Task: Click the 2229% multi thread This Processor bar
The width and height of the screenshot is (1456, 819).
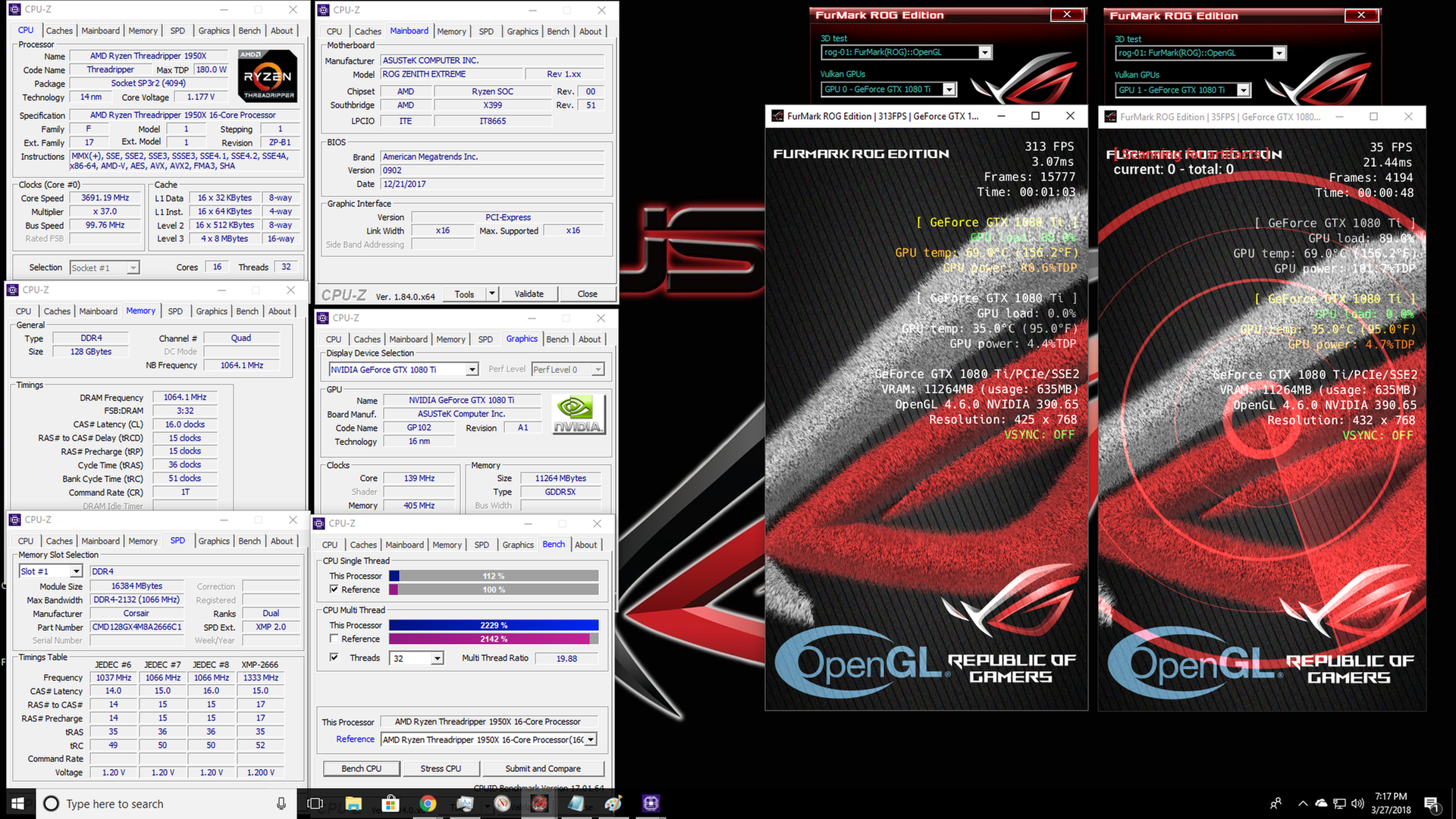Action: (494, 625)
